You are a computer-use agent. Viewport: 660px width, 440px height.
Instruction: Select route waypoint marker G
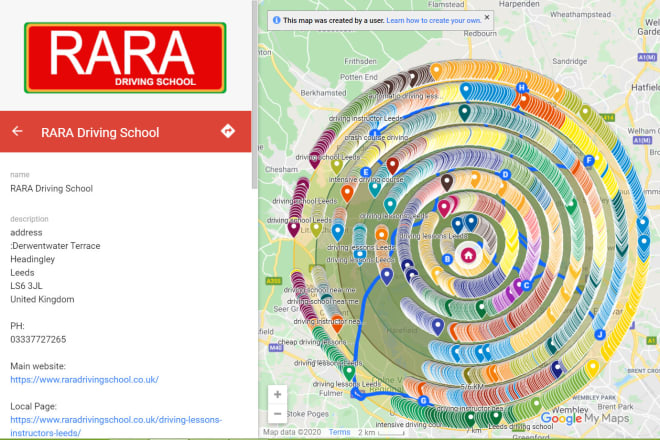pyautogui.click(x=423, y=400)
